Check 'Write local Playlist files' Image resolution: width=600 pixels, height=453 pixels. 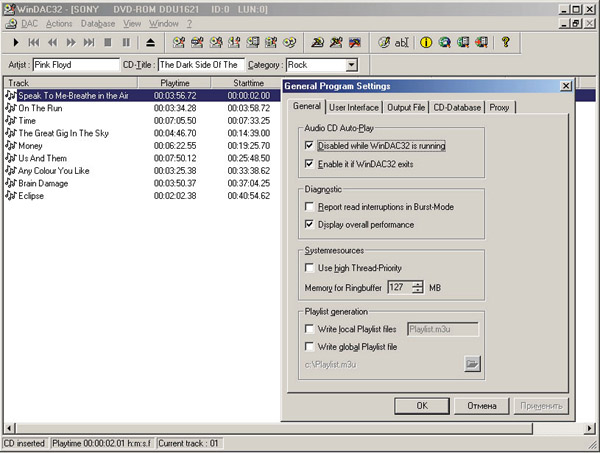pyautogui.click(x=309, y=329)
